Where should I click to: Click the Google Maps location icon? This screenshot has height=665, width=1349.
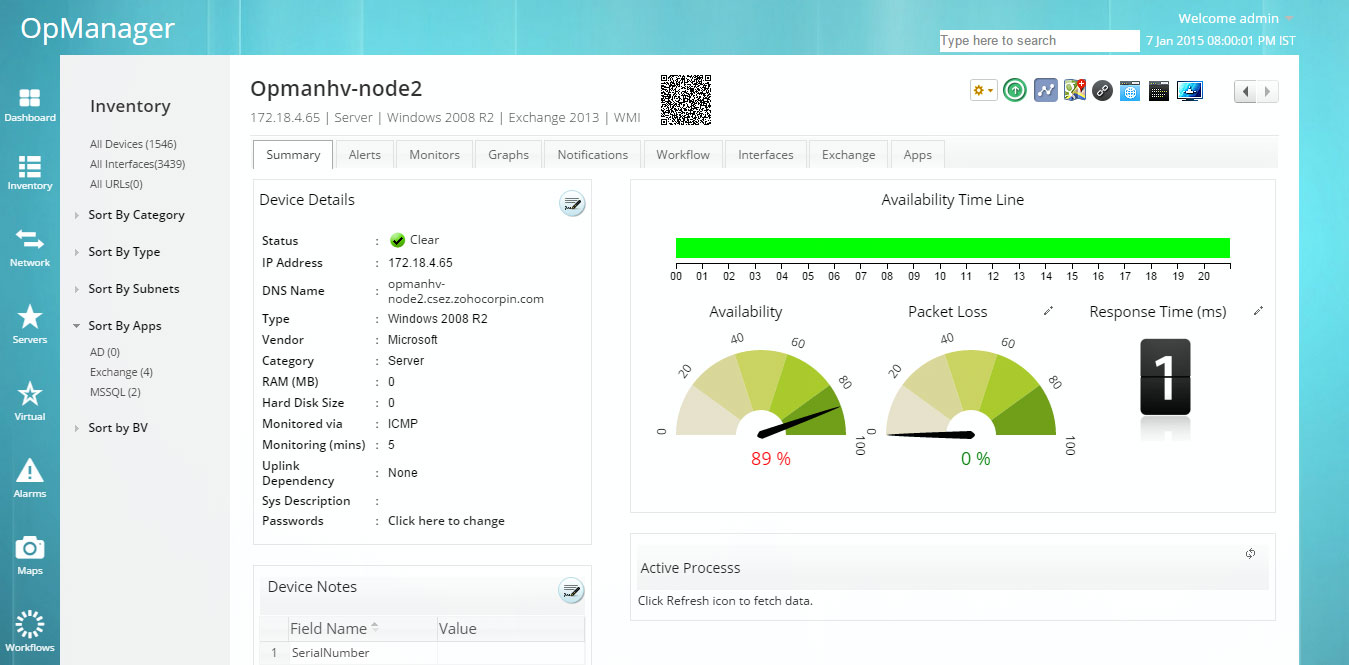[x=1073, y=90]
